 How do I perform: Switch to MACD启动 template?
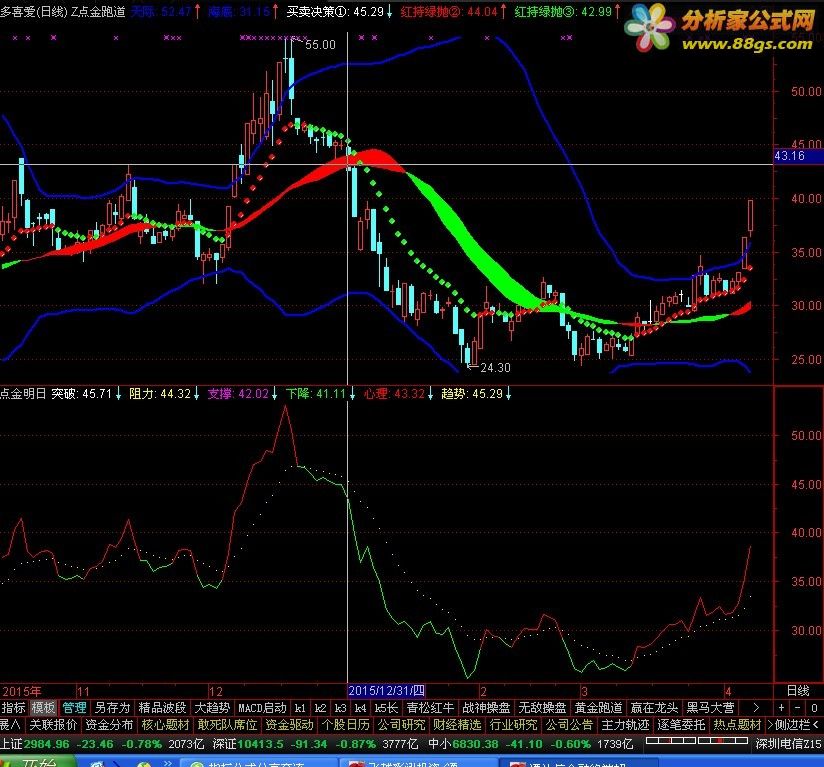click(262, 708)
